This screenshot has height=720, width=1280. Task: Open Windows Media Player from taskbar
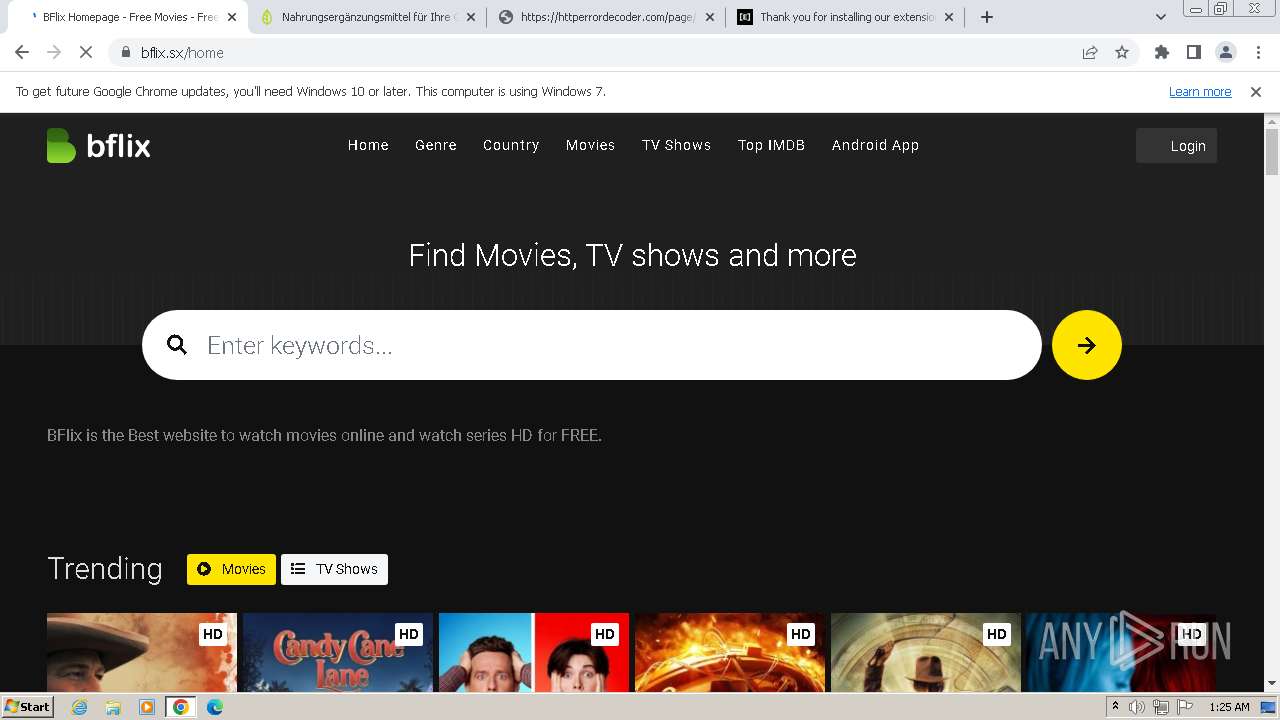click(x=147, y=707)
